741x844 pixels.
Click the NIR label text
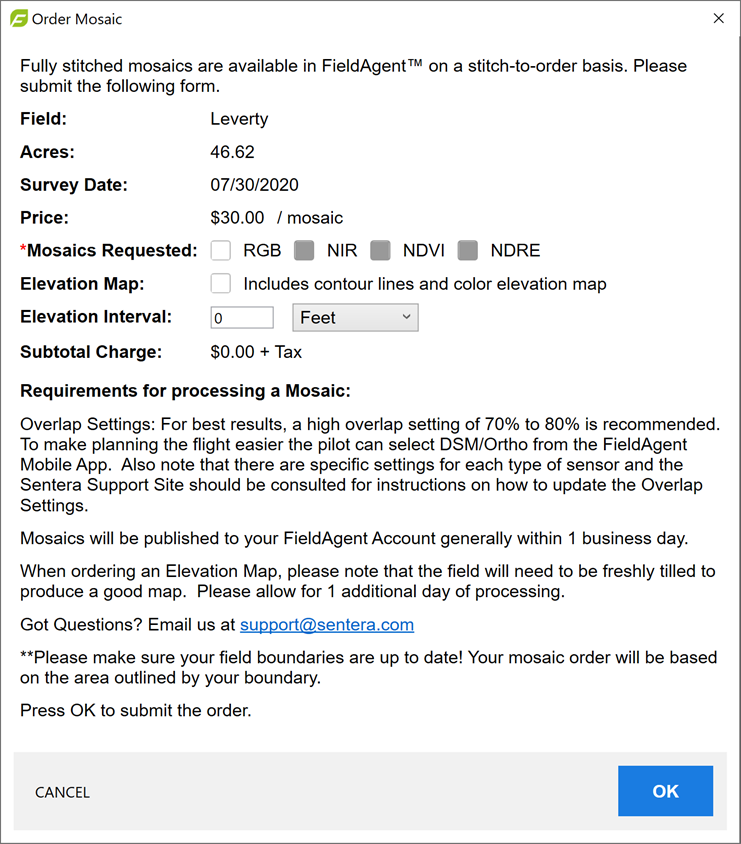point(342,251)
